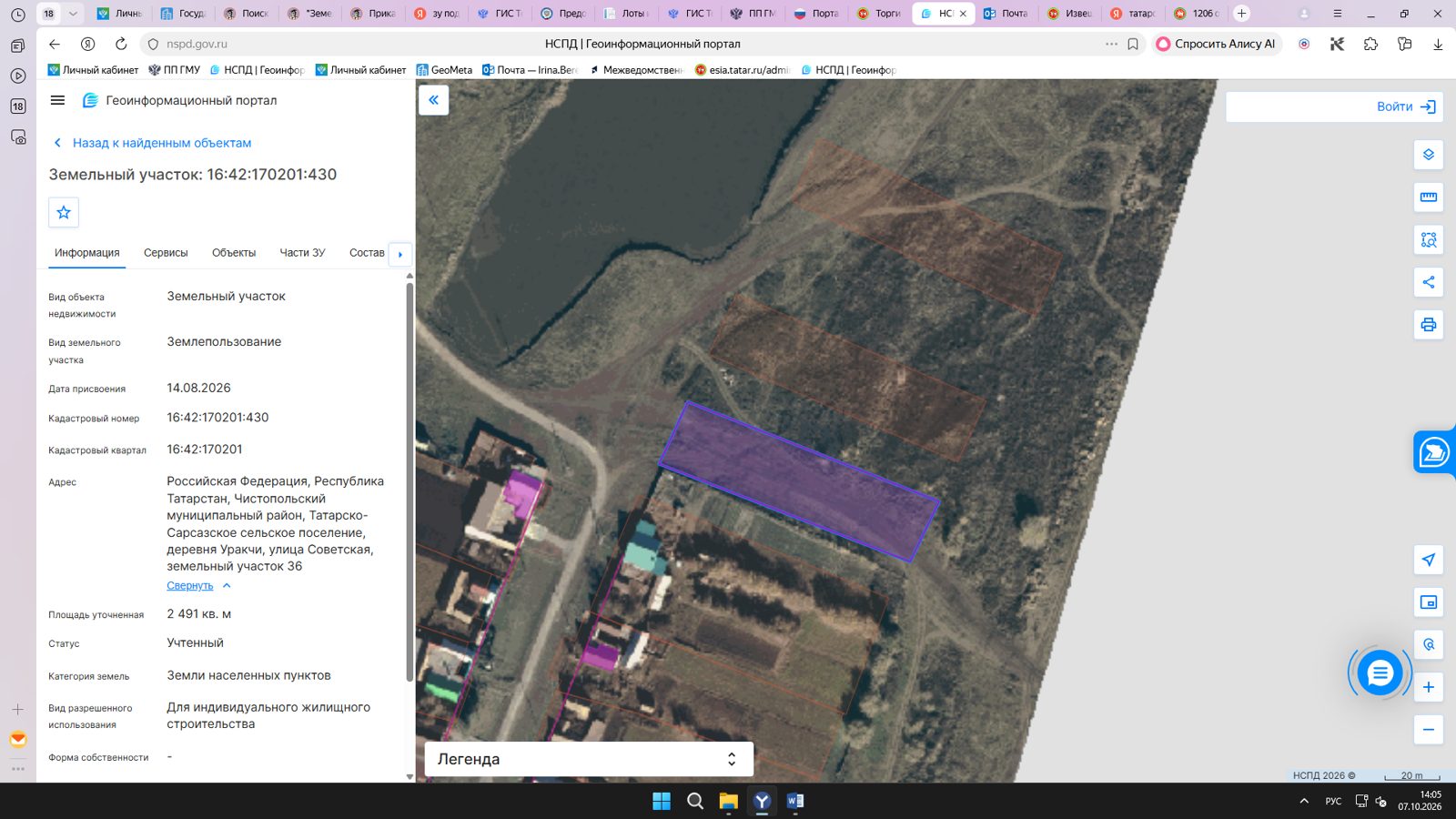Zoom out the map with minus button

point(1429,730)
